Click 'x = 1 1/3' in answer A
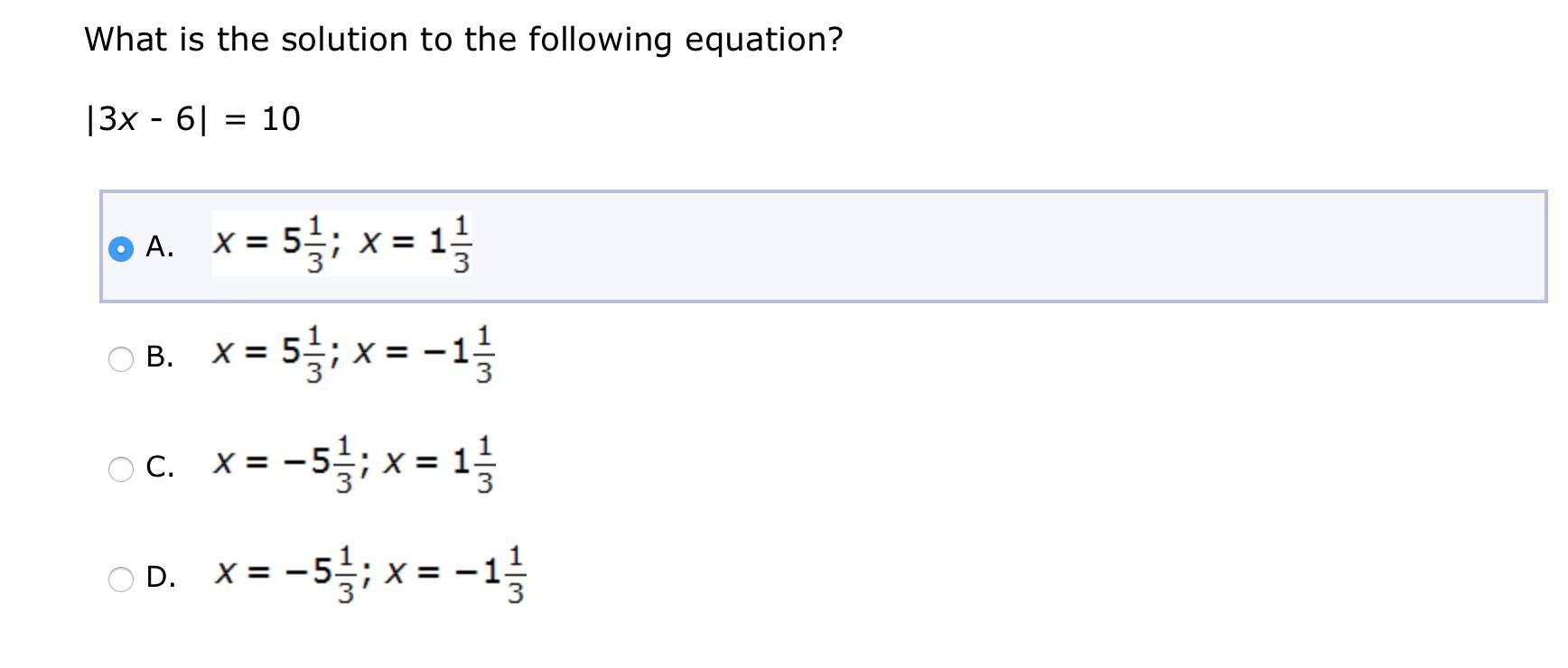Viewport: 1568px width, 668px height. [x=415, y=244]
